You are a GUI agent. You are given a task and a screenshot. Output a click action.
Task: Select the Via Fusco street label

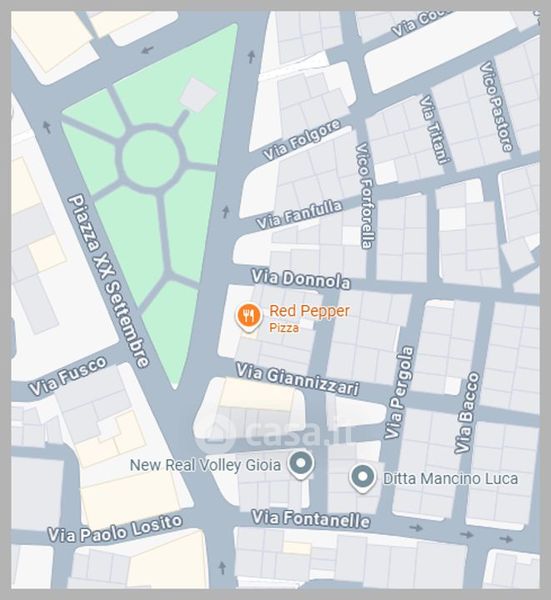click(68, 375)
